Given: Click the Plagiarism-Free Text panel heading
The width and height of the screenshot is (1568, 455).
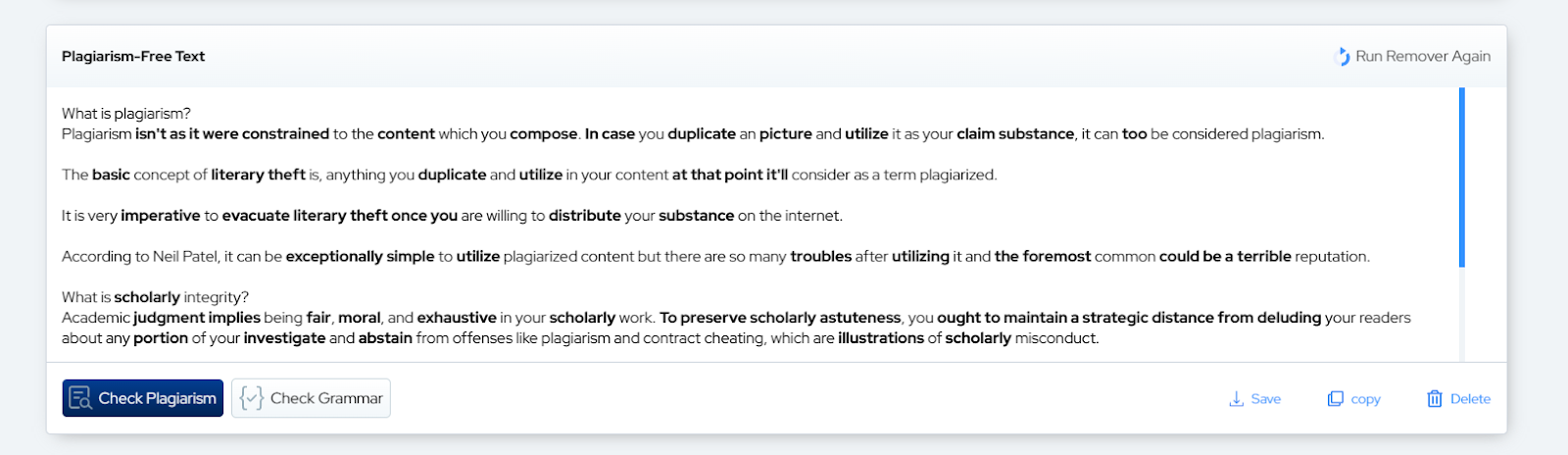Looking at the screenshot, I should (133, 57).
